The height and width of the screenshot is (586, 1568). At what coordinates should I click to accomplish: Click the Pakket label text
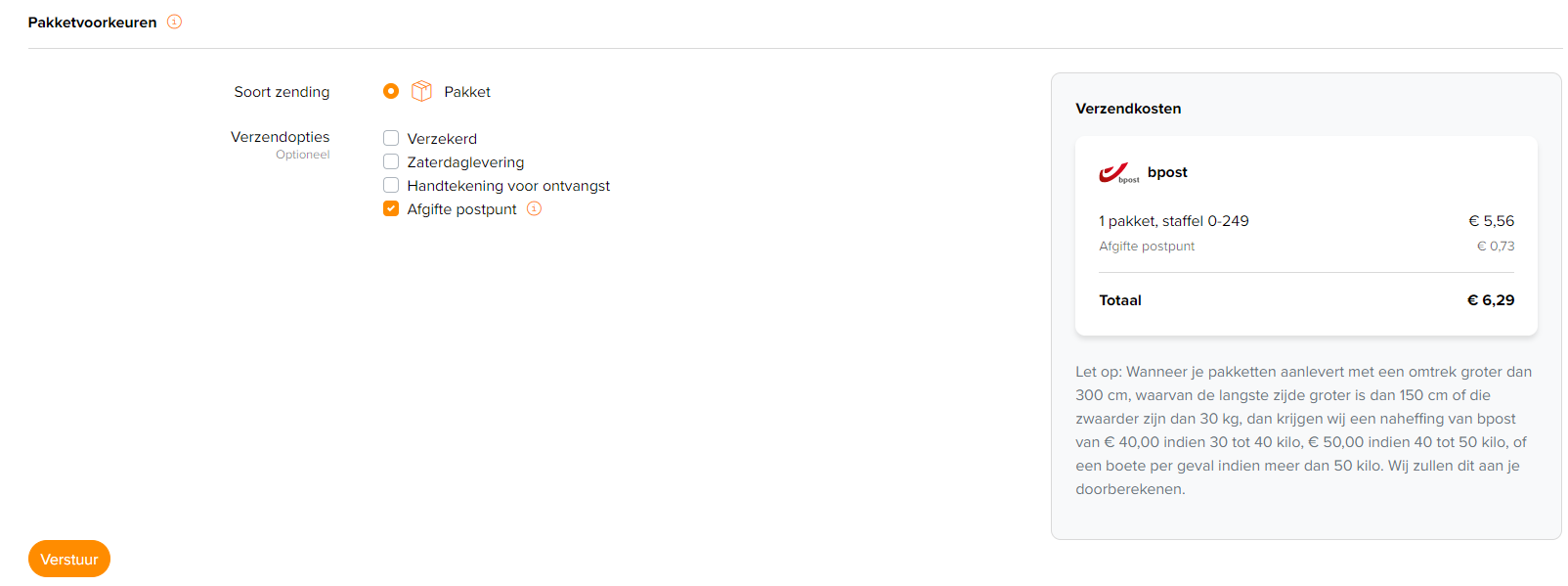pos(467,92)
